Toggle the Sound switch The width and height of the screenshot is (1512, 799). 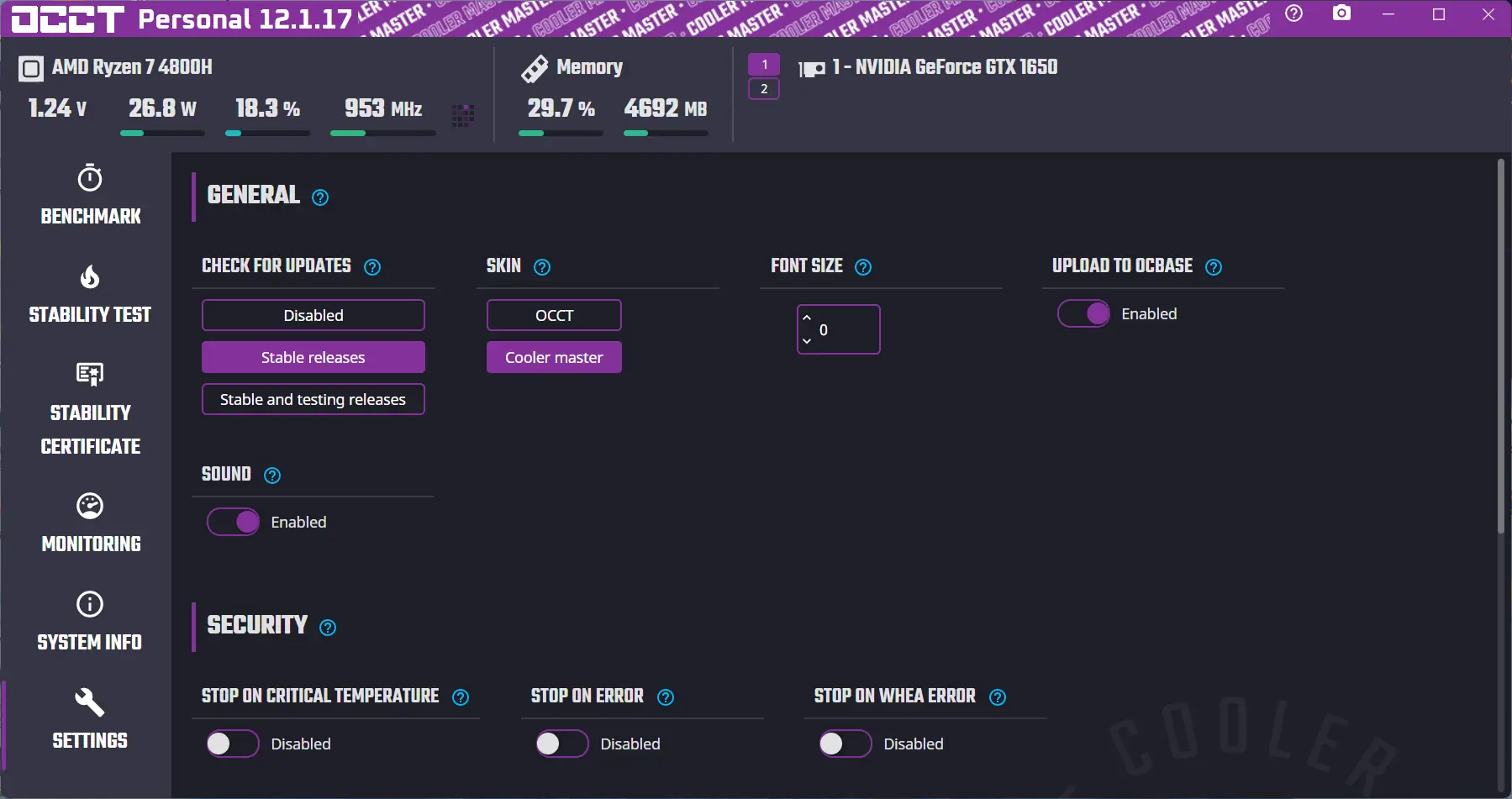pos(233,522)
